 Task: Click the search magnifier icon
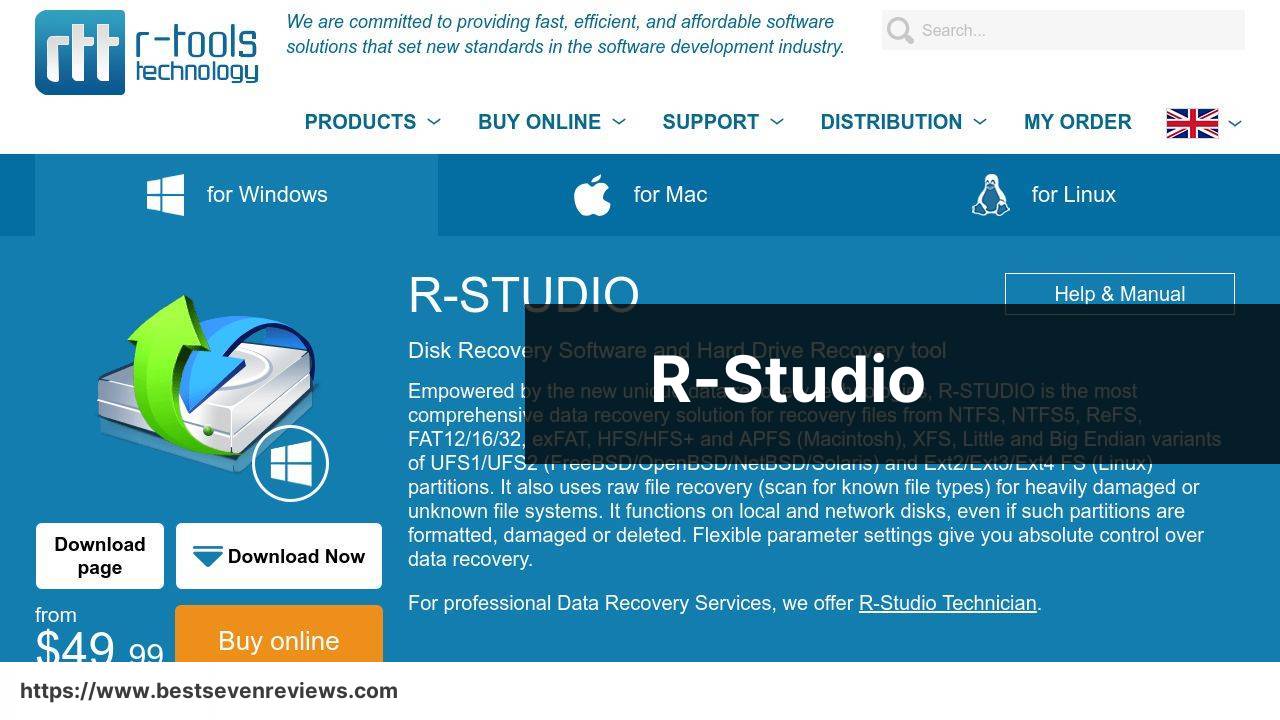[900, 30]
